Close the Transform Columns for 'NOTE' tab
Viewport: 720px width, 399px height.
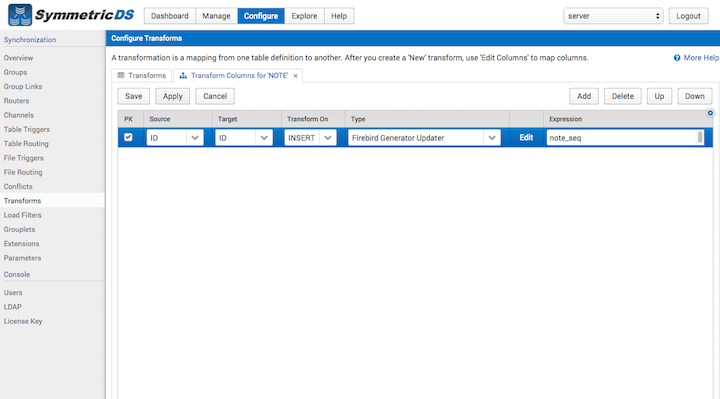[x=296, y=76]
